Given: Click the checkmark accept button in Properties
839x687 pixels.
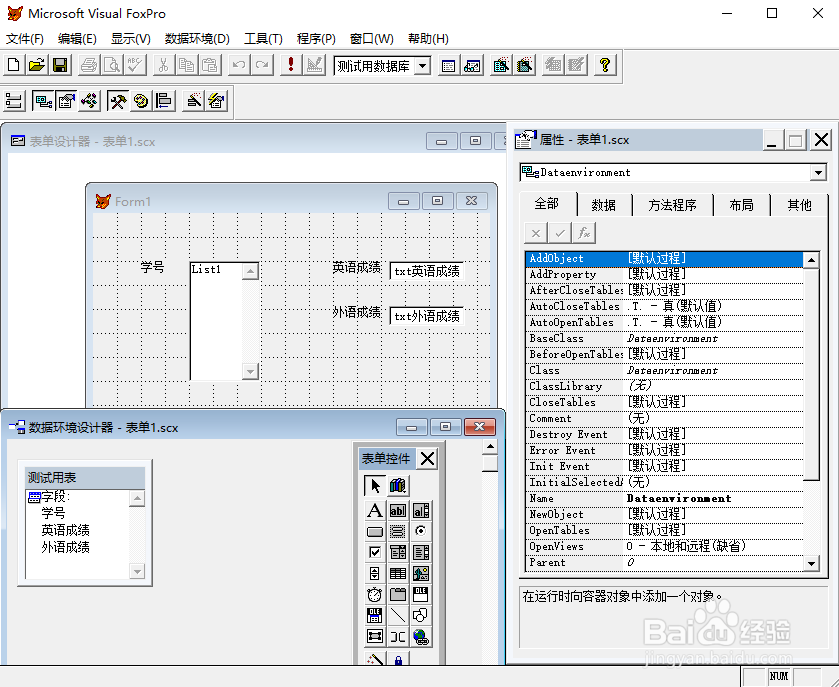Looking at the screenshot, I should (x=559, y=232).
